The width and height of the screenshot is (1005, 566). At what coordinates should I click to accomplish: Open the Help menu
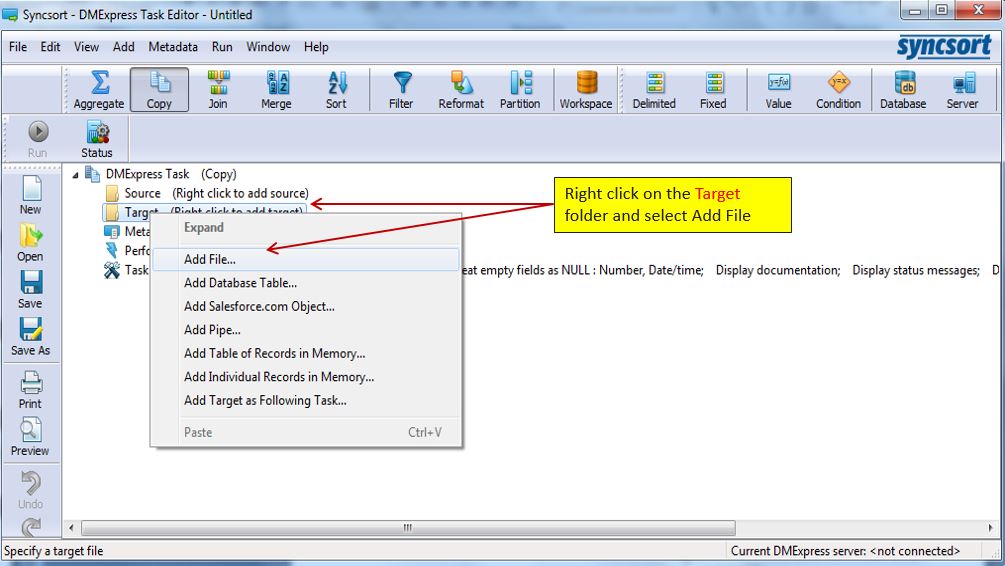coord(316,47)
